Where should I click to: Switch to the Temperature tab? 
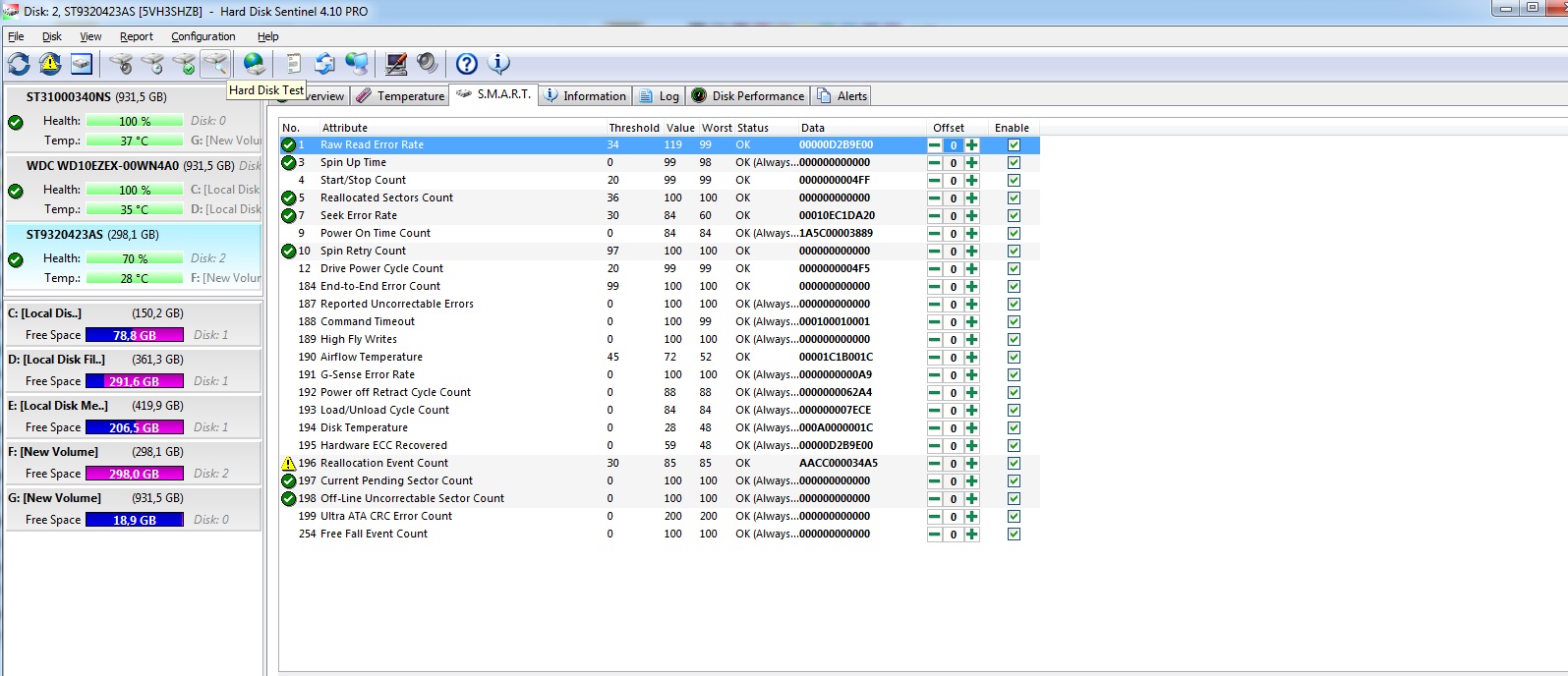(400, 96)
